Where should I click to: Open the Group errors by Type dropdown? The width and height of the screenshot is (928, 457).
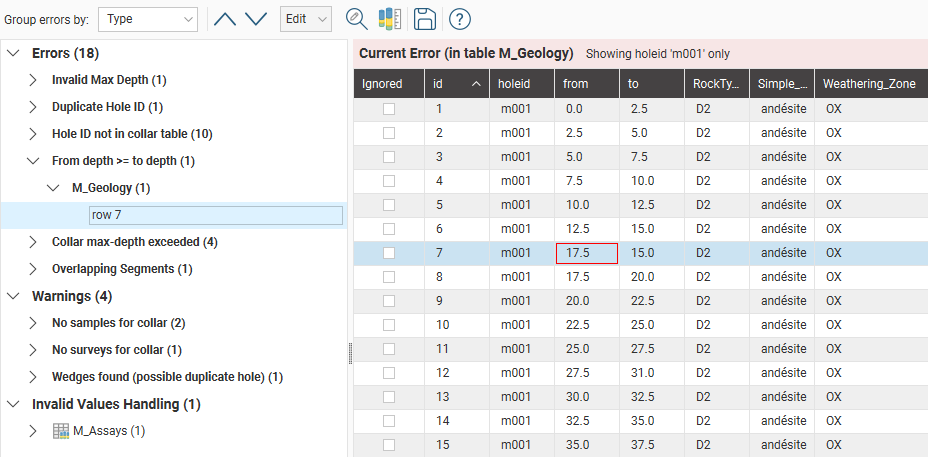click(148, 19)
